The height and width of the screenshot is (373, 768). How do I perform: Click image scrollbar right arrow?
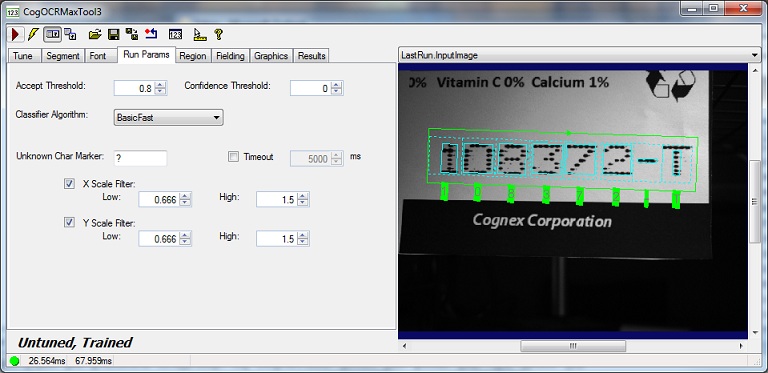pyautogui.click(x=742, y=346)
